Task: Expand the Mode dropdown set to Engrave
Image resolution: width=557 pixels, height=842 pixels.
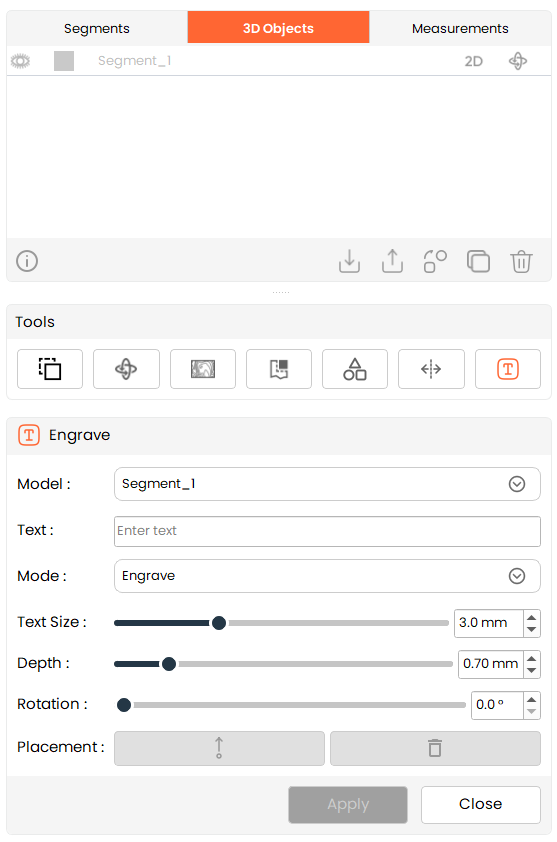Action: tap(327, 576)
